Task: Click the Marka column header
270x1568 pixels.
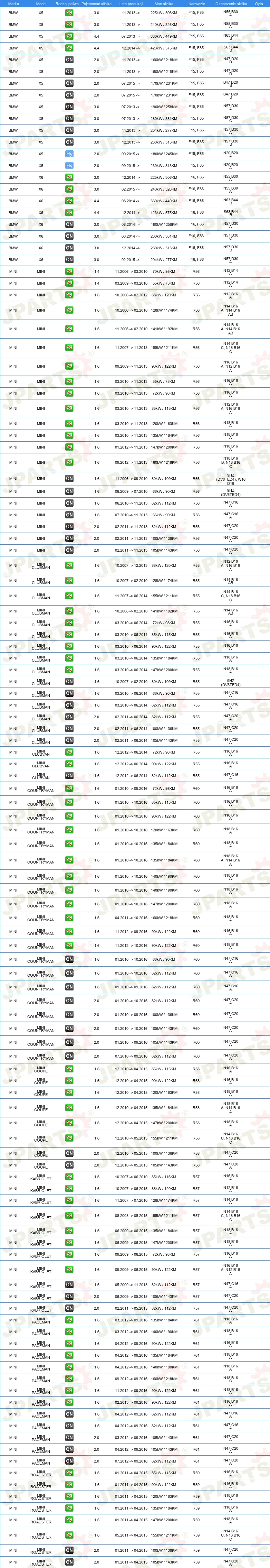Action: (x=13, y=4)
